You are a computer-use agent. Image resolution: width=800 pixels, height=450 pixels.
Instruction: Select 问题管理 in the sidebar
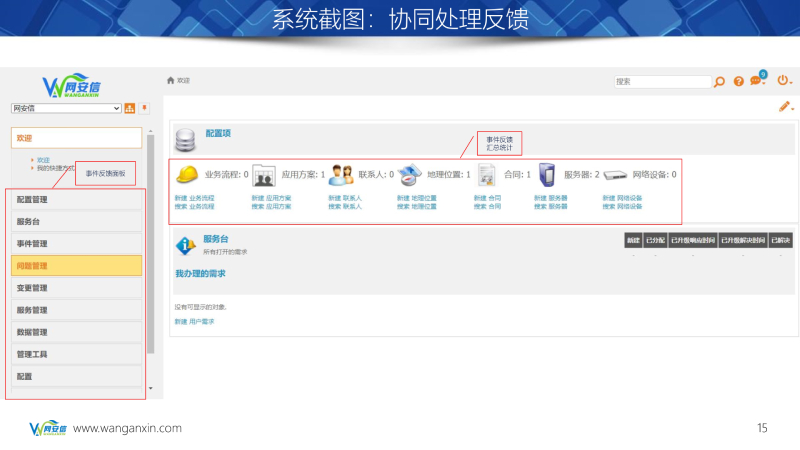[77, 266]
